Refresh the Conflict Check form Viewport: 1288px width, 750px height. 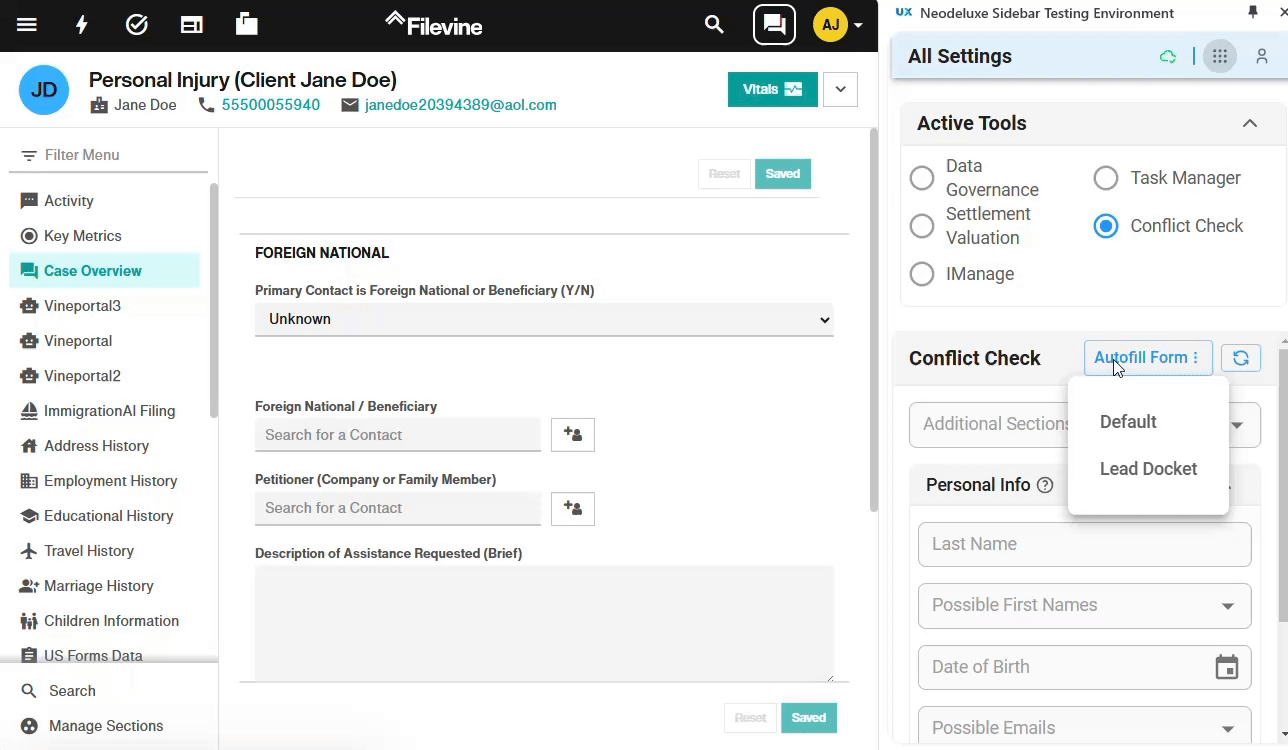(x=1241, y=358)
